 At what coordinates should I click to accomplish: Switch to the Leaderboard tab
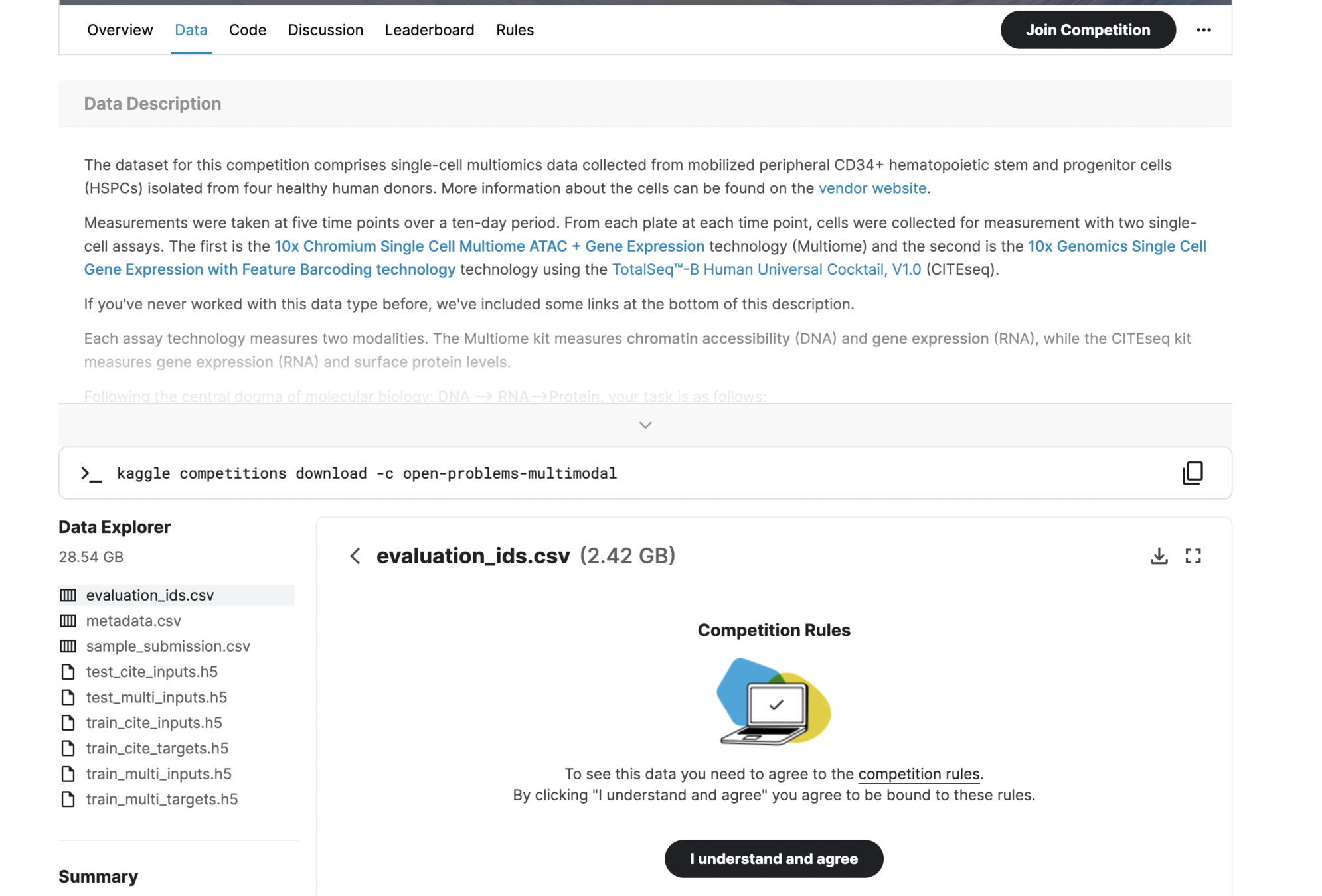[429, 30]
